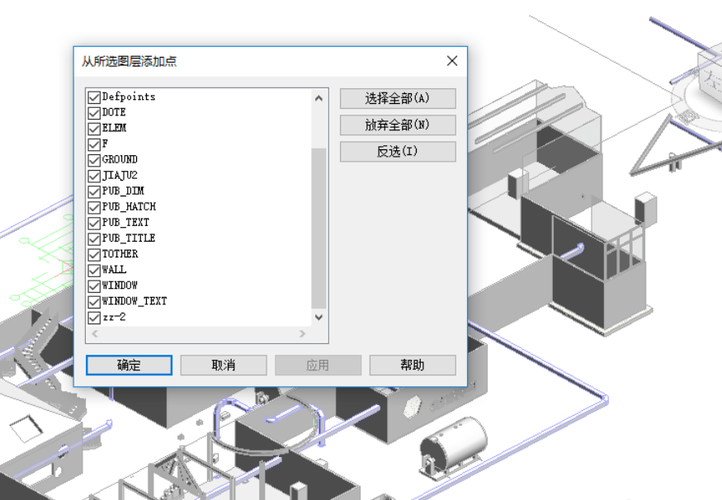Select the PUB_HATCH layer name text
722x500 pixels.
click(x=129, y=207)
